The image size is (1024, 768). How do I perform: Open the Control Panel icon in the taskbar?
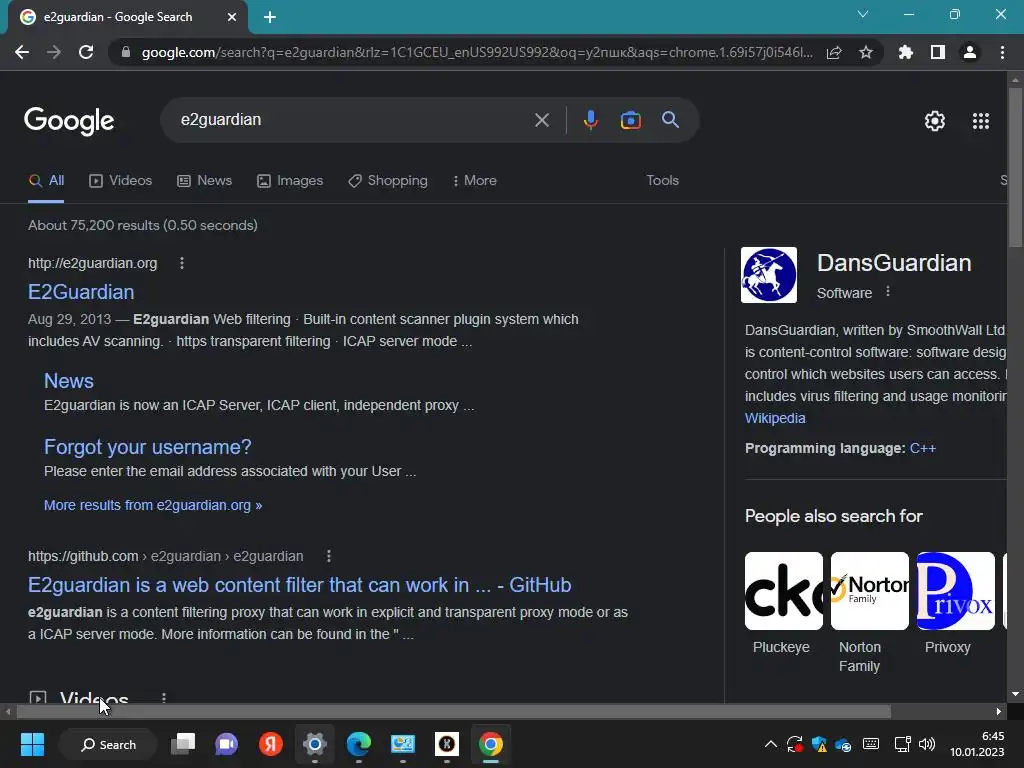click(402, 744)
